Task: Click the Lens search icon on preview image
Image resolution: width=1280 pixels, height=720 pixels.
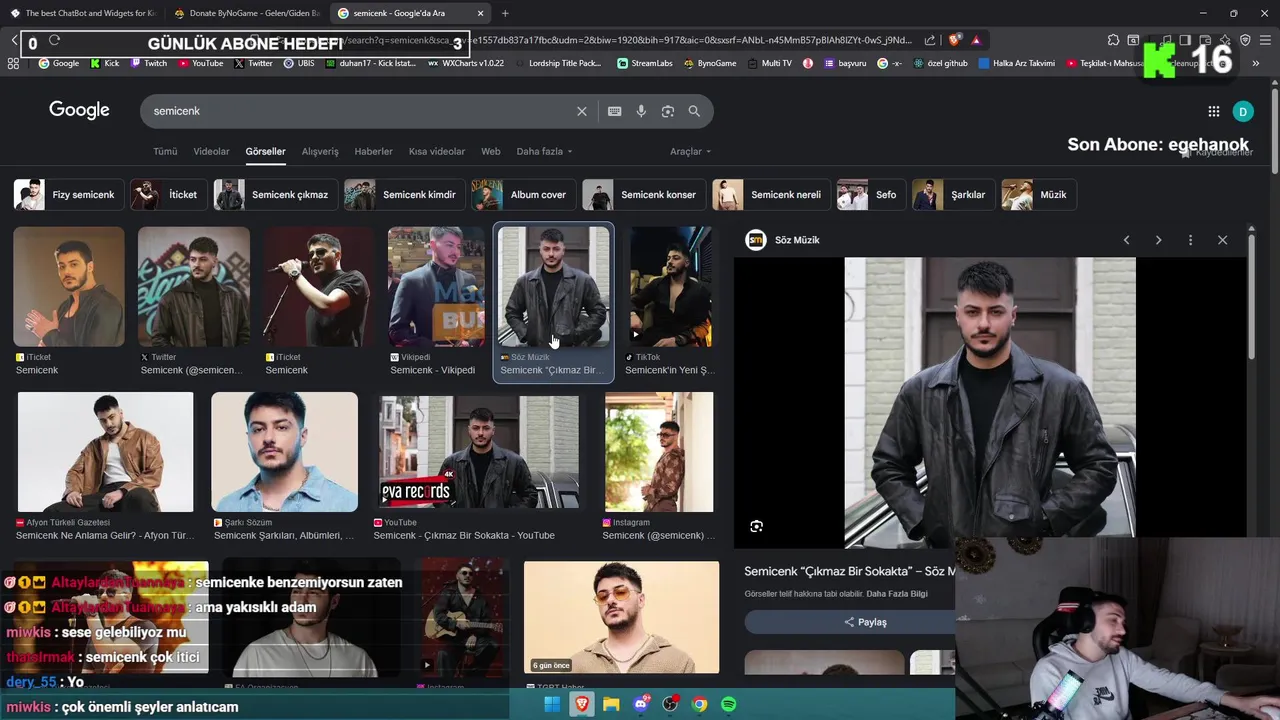Action: point(756,526)
